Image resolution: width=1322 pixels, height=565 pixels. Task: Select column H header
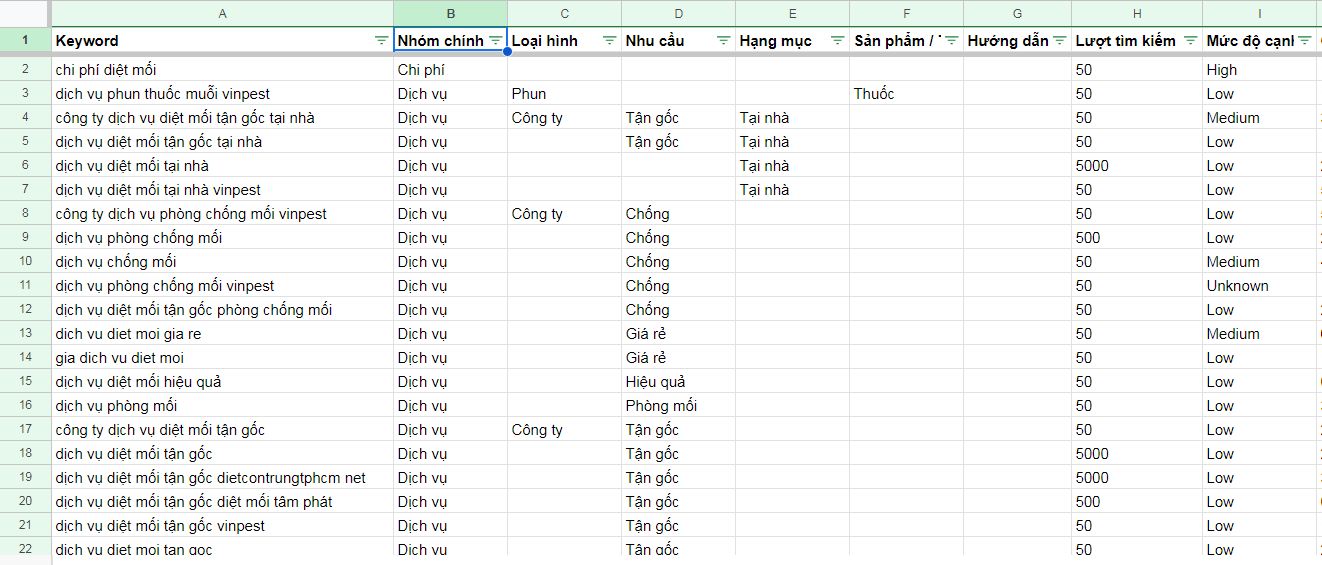pyautogui.click(x=1137, y=13)
